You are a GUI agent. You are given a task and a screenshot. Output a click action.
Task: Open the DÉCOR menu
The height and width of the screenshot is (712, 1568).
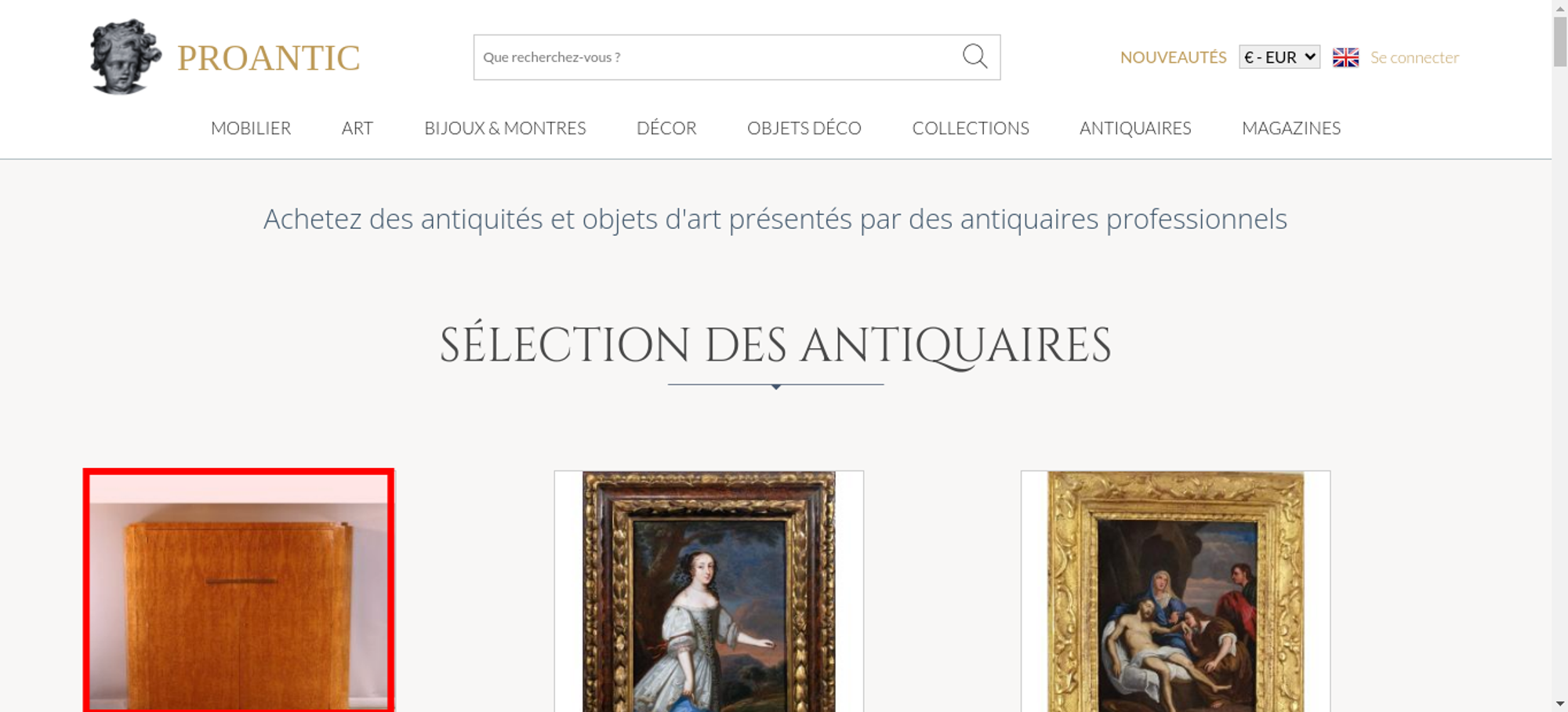pyautogui.click(x=666, y=128)
